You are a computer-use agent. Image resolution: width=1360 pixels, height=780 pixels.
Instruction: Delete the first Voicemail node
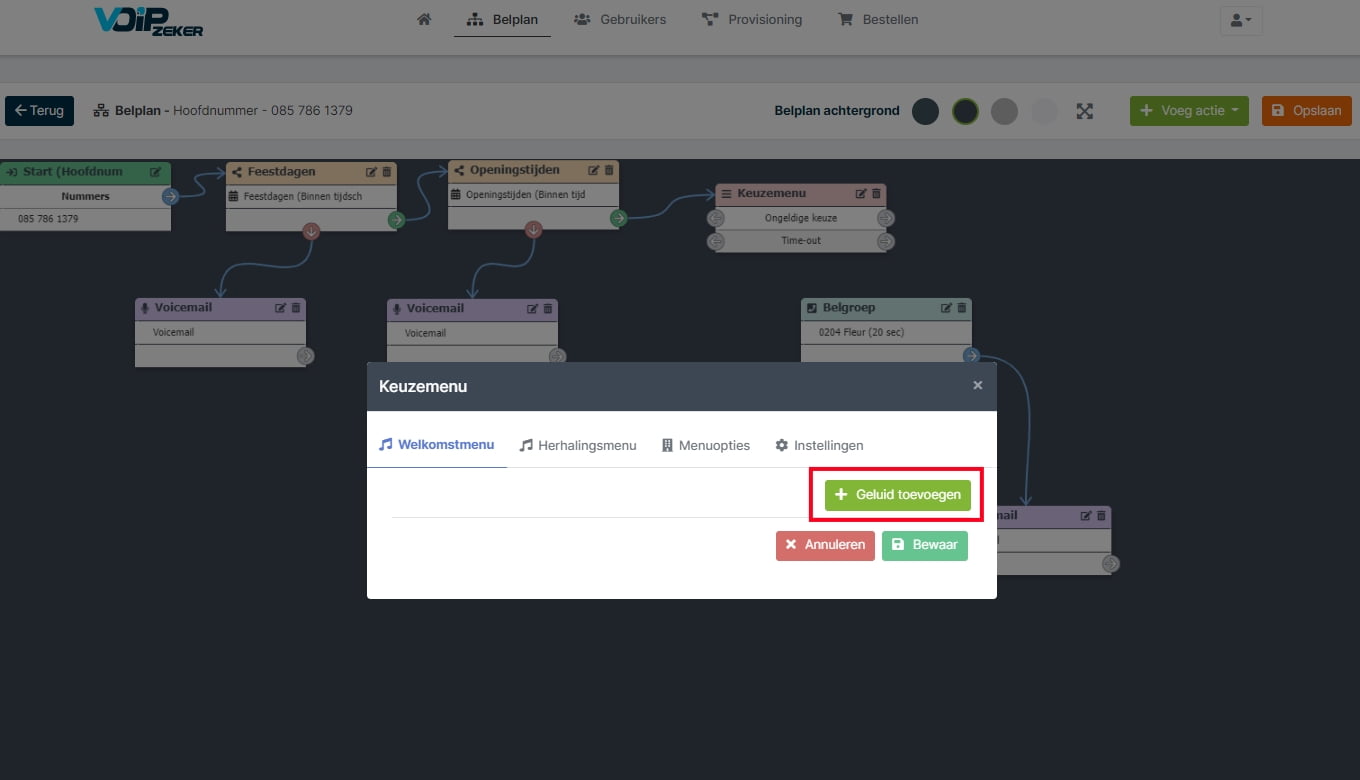pos(296,308)
